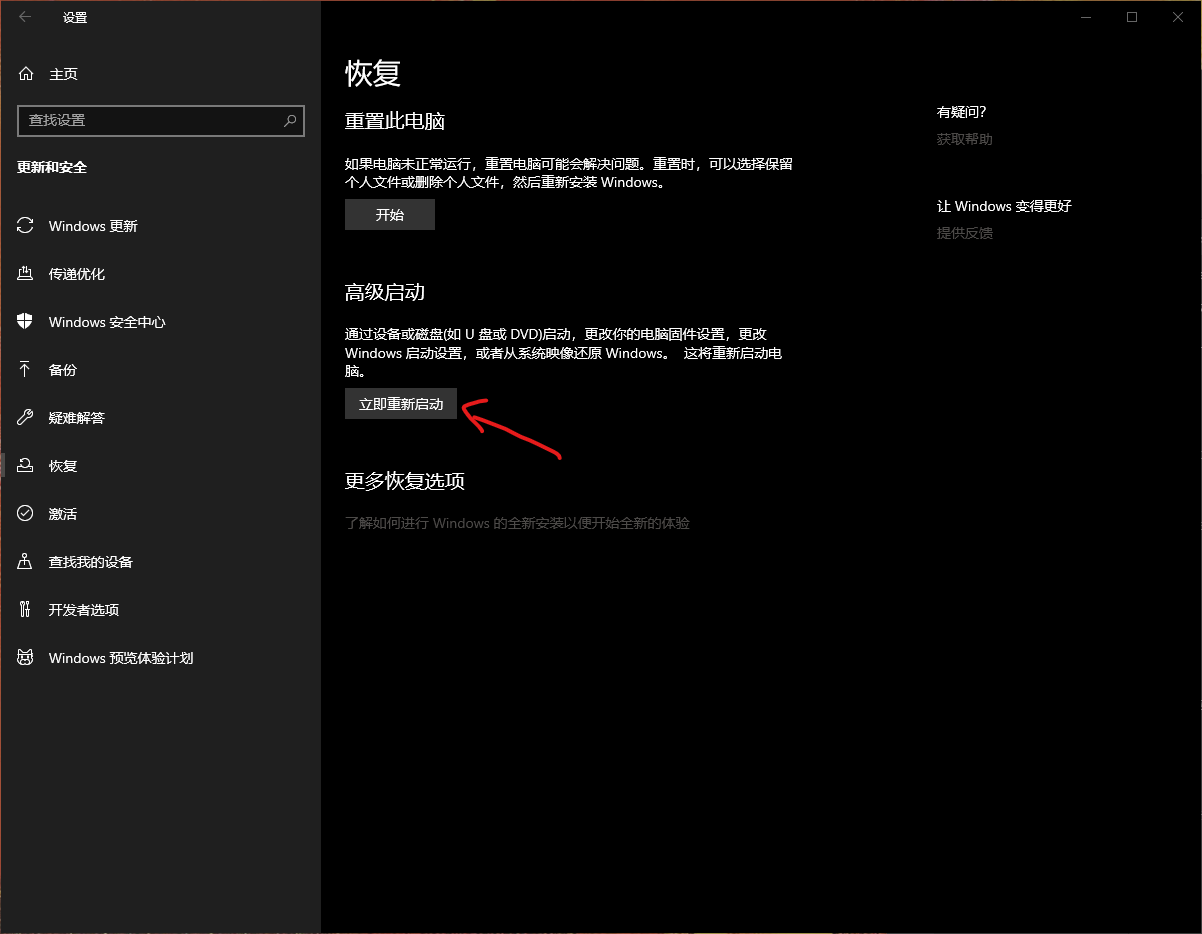
Task: Open the 提供反馈 link
Action: click(964, 233)
